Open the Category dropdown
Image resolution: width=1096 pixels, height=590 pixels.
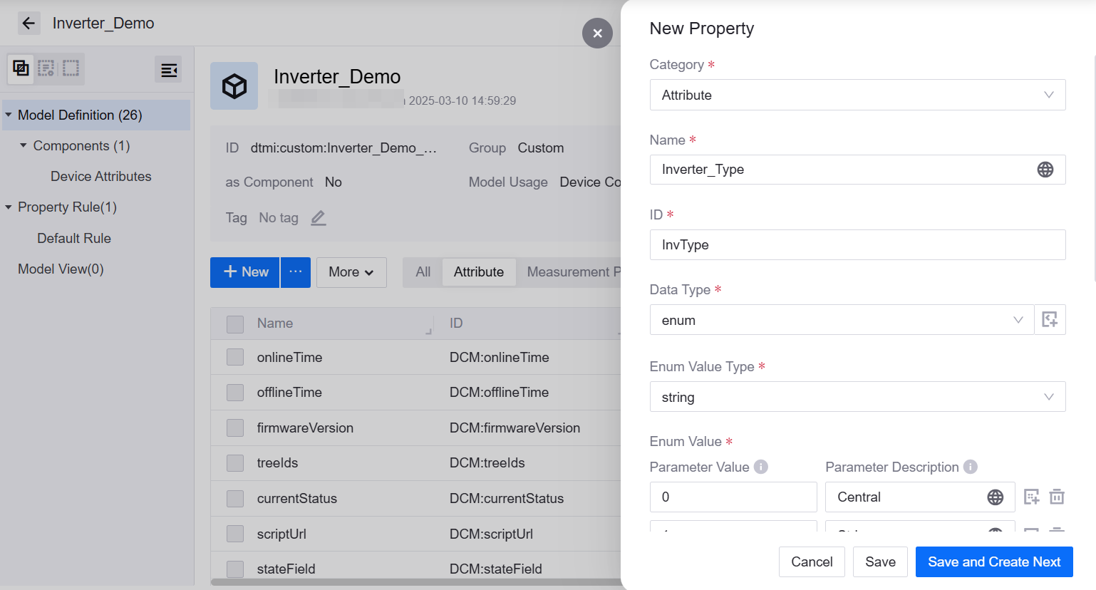[x=857, y=95]
